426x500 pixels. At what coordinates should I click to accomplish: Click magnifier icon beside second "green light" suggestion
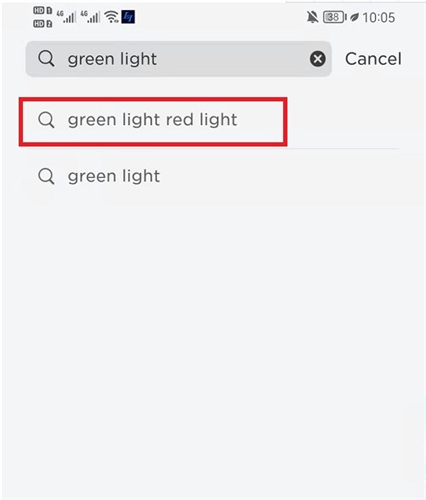click(46, 176)
